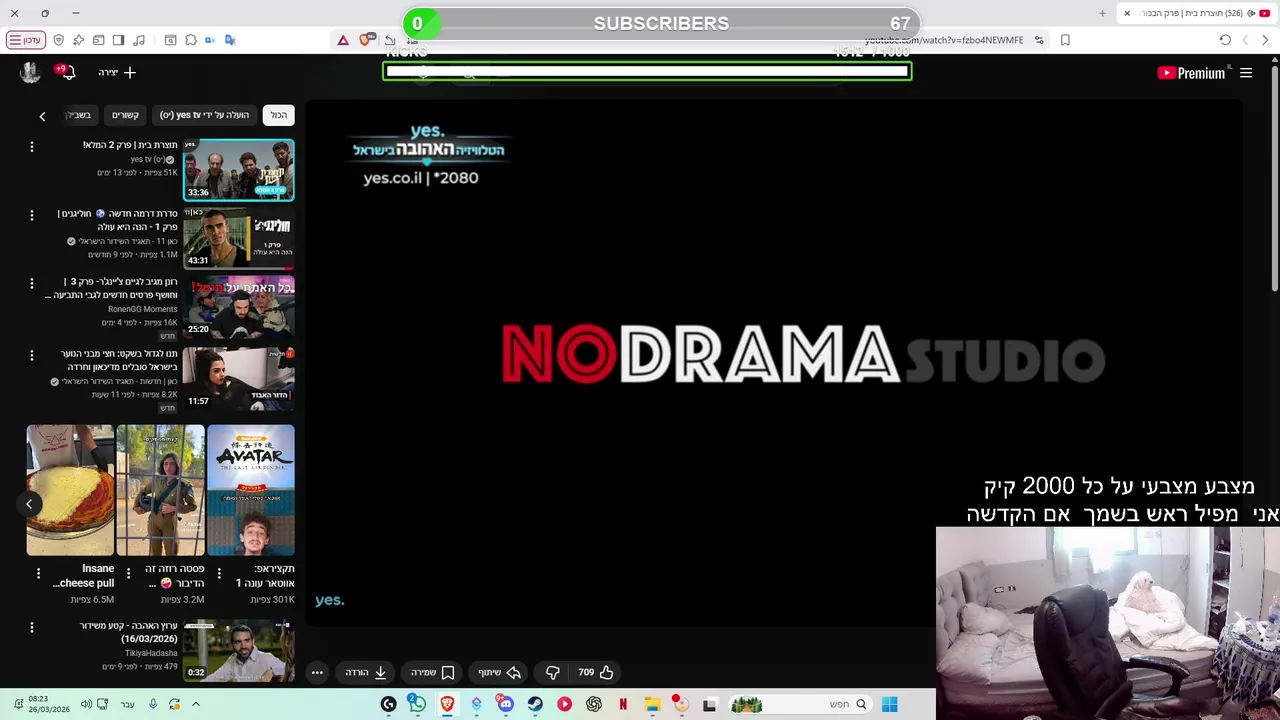Open RonenGG Moments video thumbnail
Screen dimensions: 1280x720
[238, 306]
